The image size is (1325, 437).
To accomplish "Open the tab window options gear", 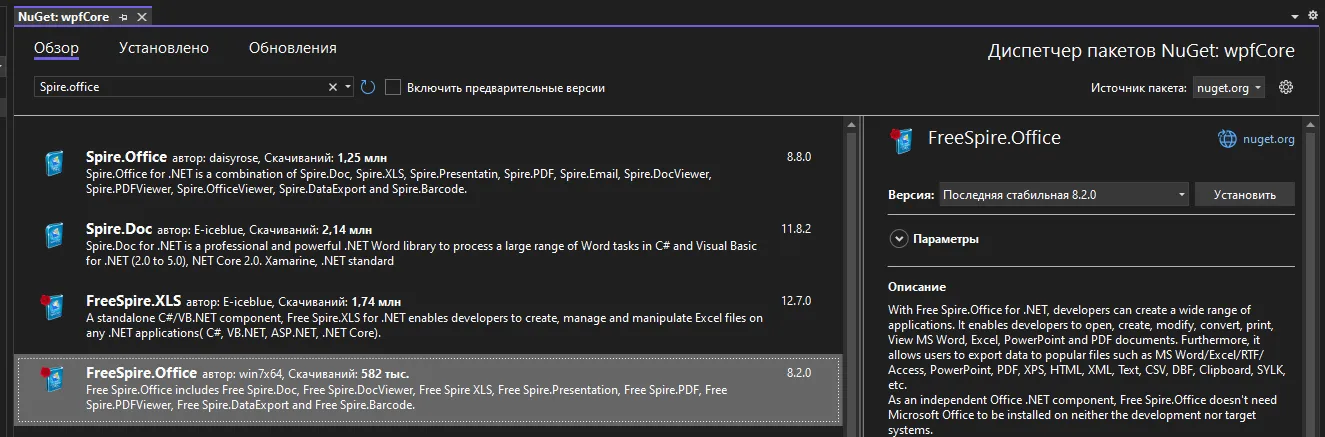I will point(1313,16).
